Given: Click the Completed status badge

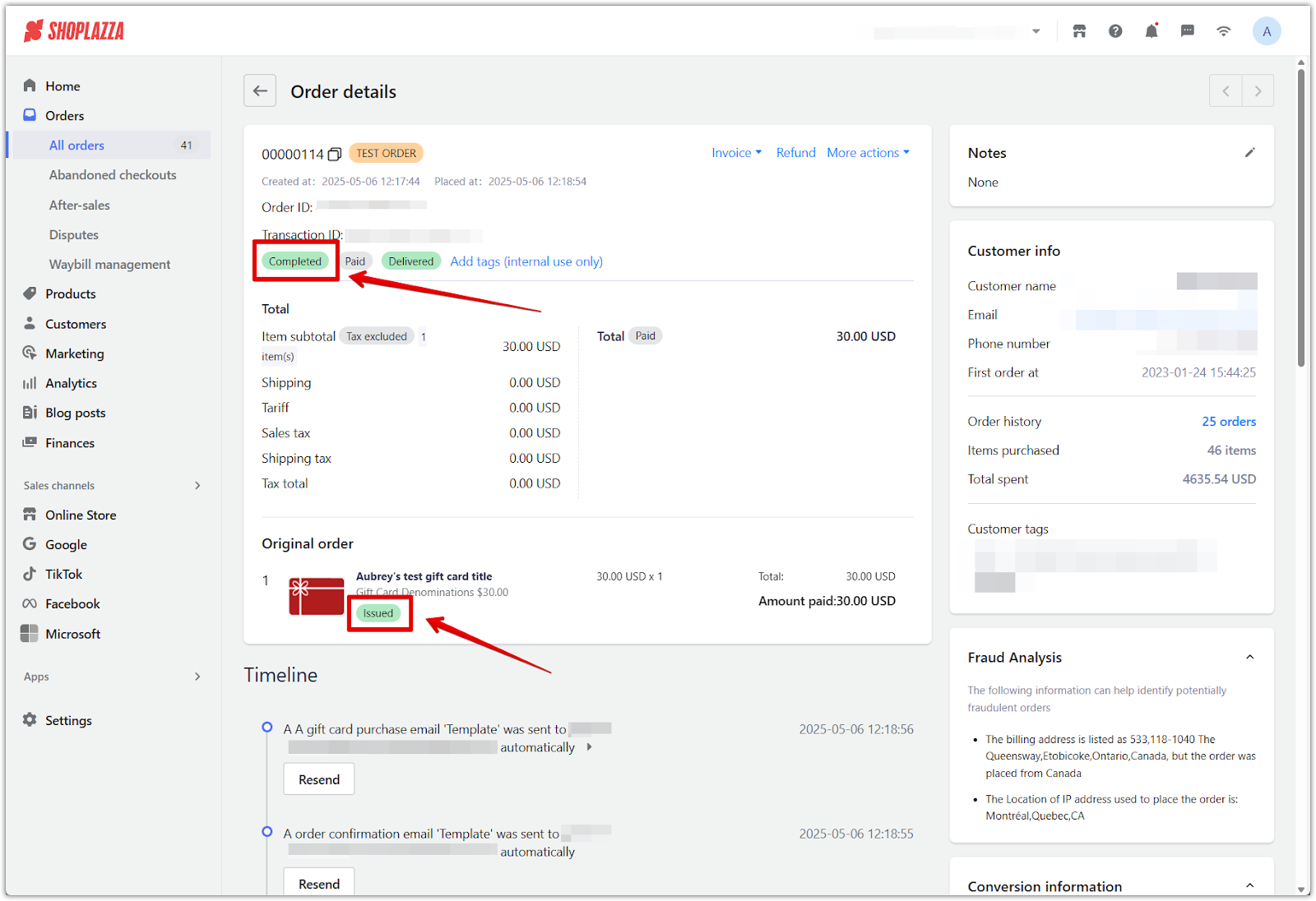Looking at the screenshot, I should (295, 261).
